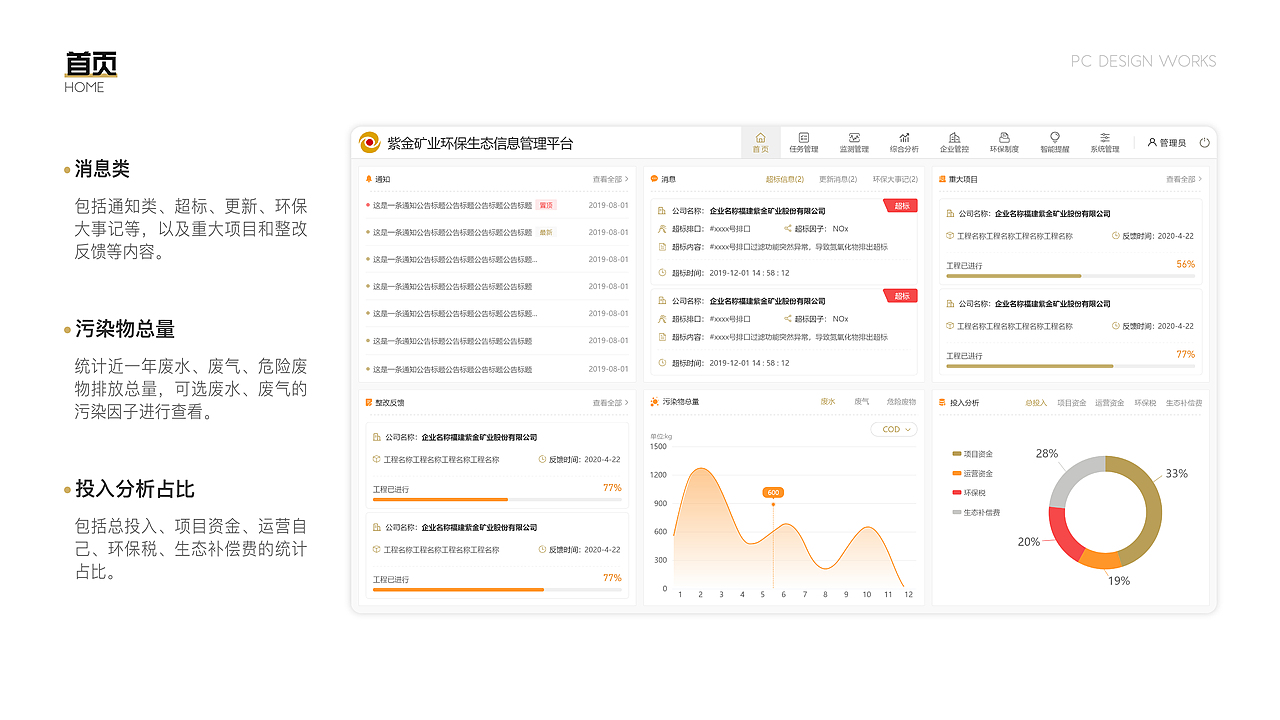The width and height of the screenshot is (1280, 720).
Task: Click the 56% project progress bar
Action: (1070, 275)
